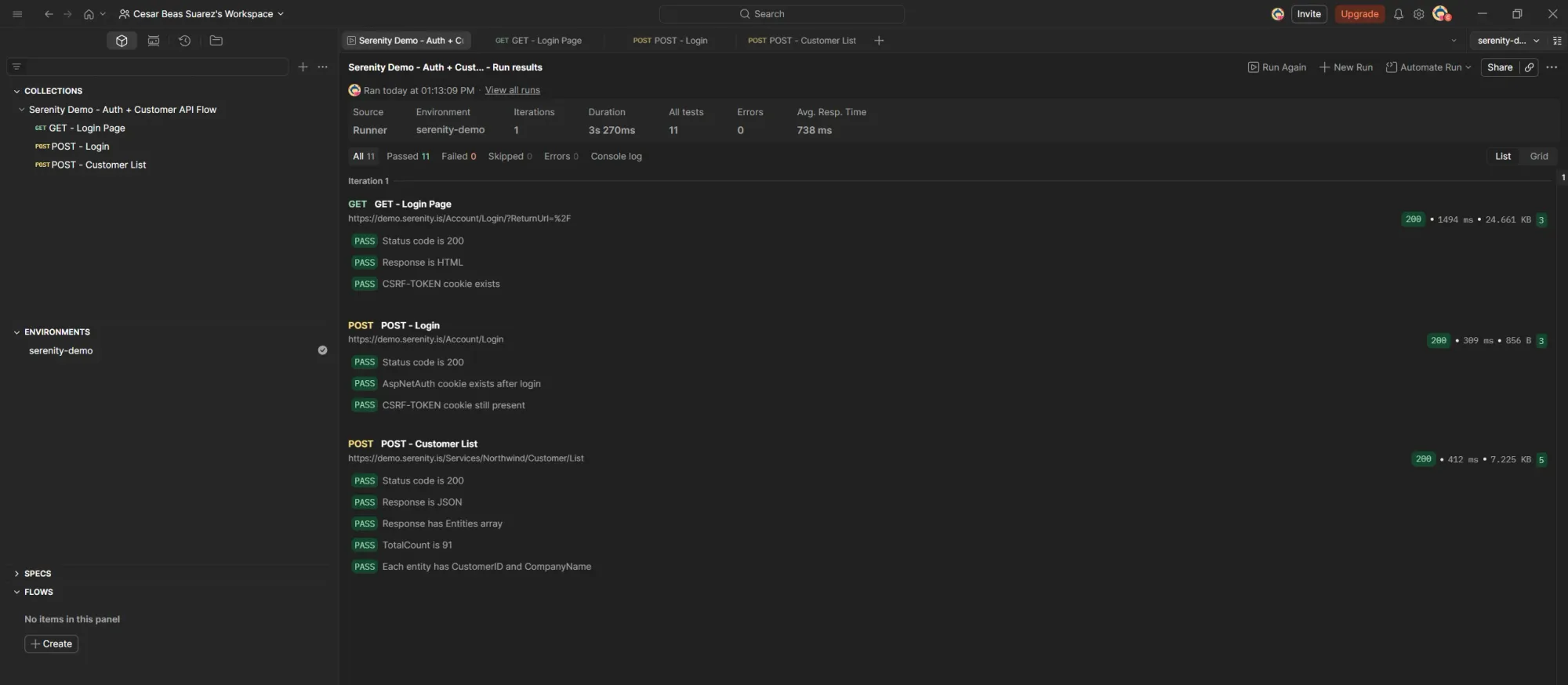The width and height of the screenshot is (1568, 685).
Task: Copy the run link icon next to Share
Action: 1529,67
